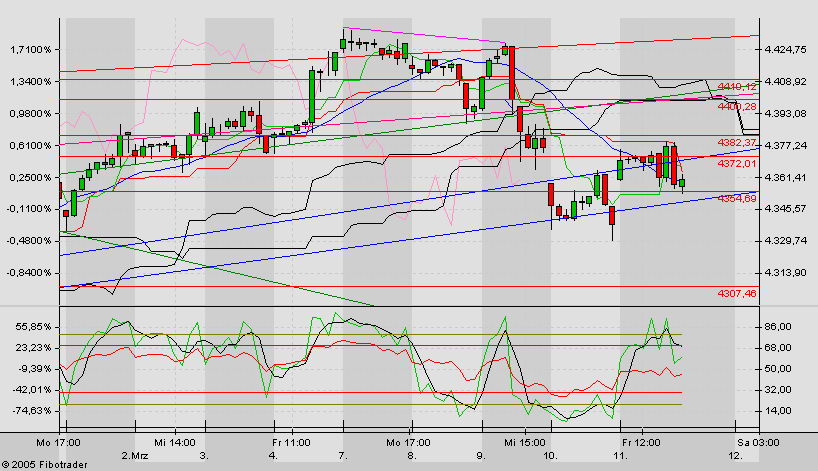This screenshot has width=818, height=471.
Task: Click the 1,7100% left axis label
Action: tap(32, 49)
